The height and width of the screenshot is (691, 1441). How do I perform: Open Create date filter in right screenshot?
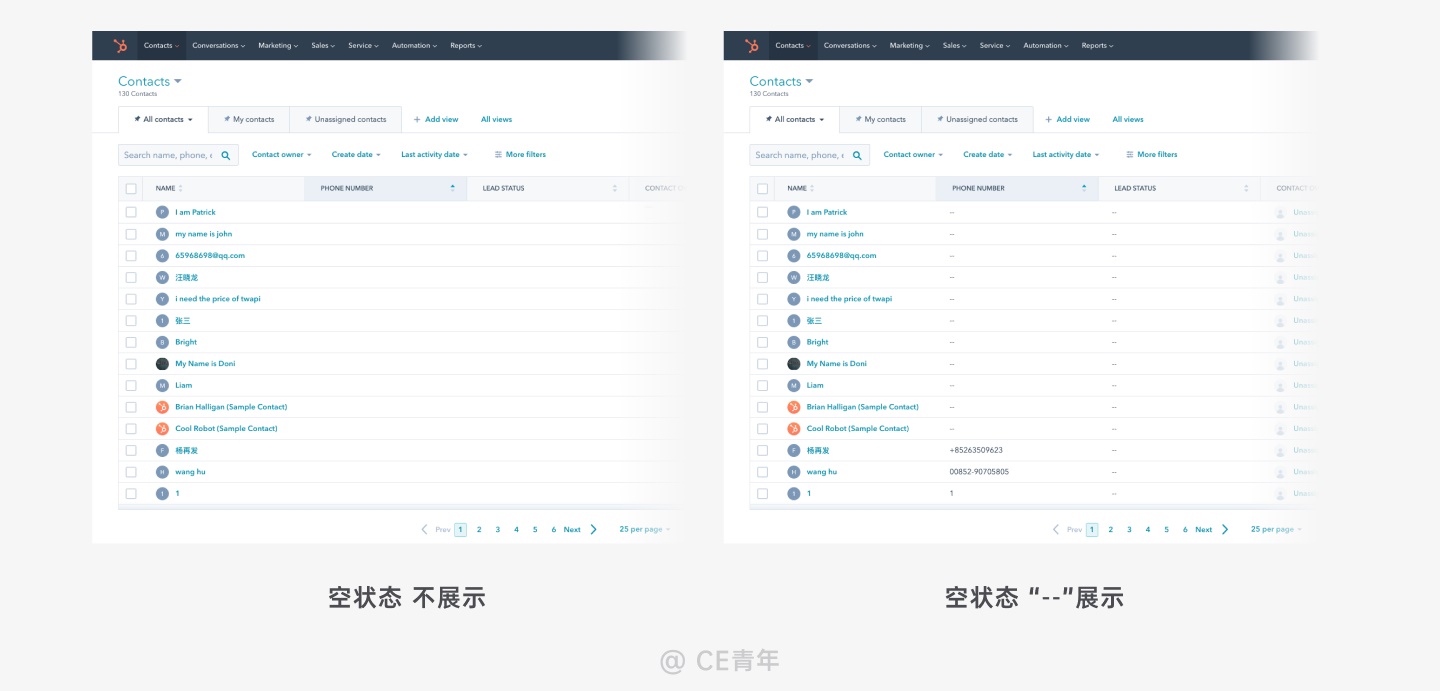(988, 155)
